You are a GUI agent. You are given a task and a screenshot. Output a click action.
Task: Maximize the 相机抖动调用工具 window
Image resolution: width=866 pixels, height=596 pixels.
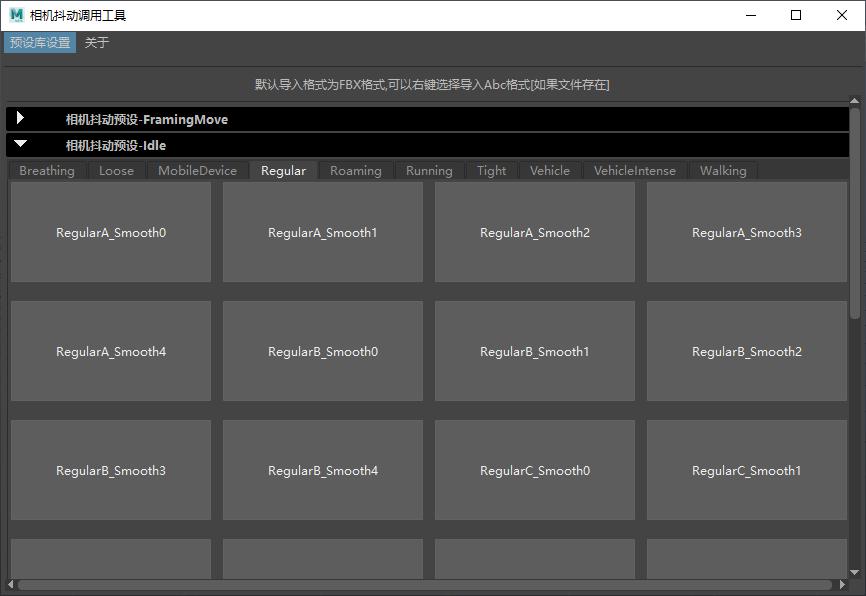[796, 15]
